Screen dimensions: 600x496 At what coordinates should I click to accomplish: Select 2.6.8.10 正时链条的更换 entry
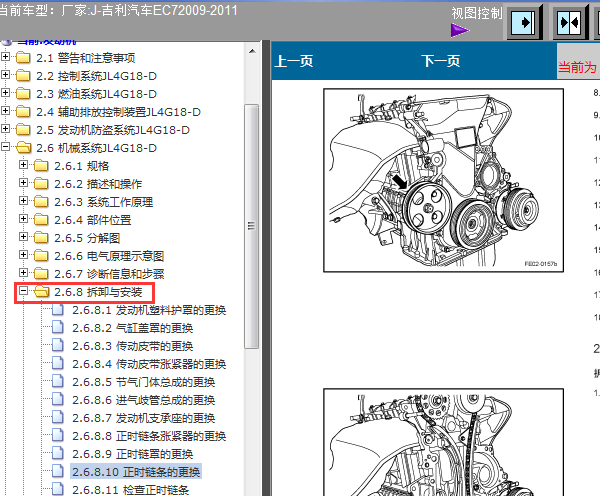click(x=136, y=472)
